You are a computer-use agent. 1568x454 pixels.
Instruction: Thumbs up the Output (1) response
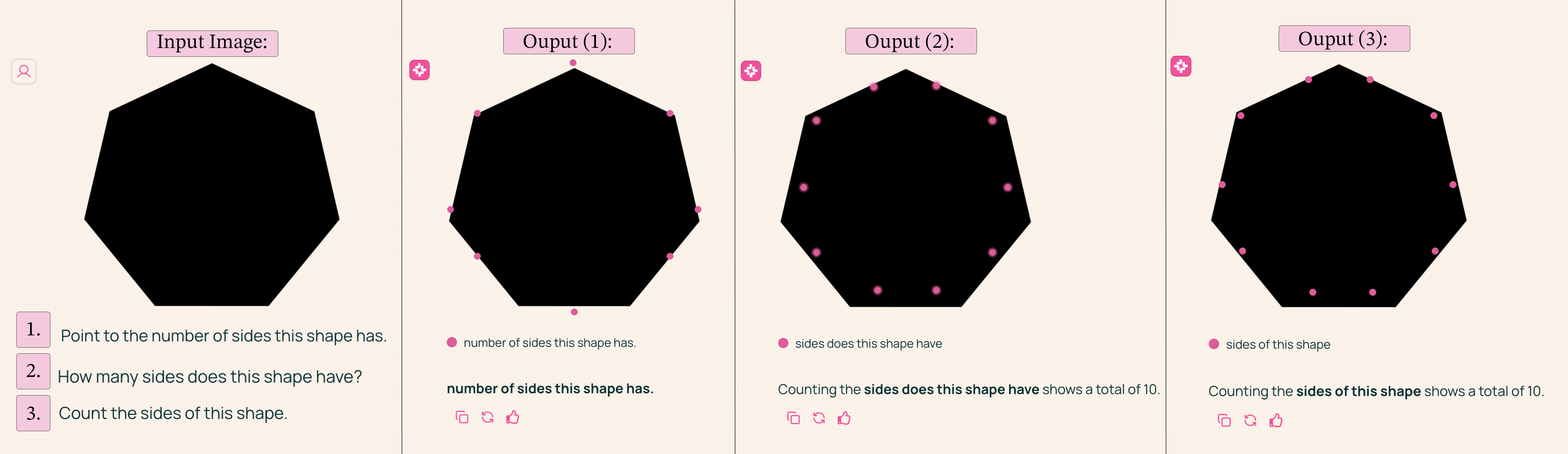pos(513,418)
